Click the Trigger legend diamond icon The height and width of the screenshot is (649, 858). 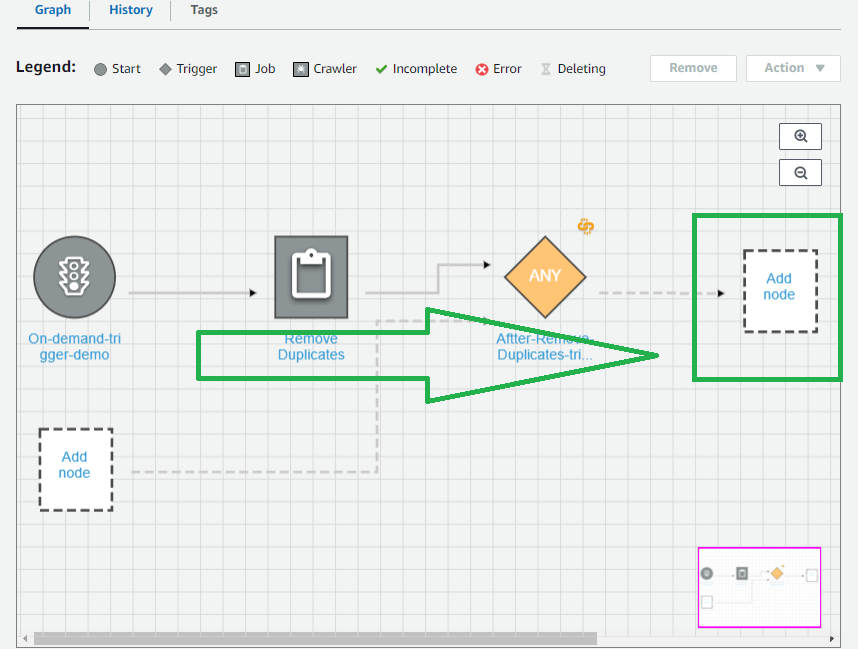point(165,69)
